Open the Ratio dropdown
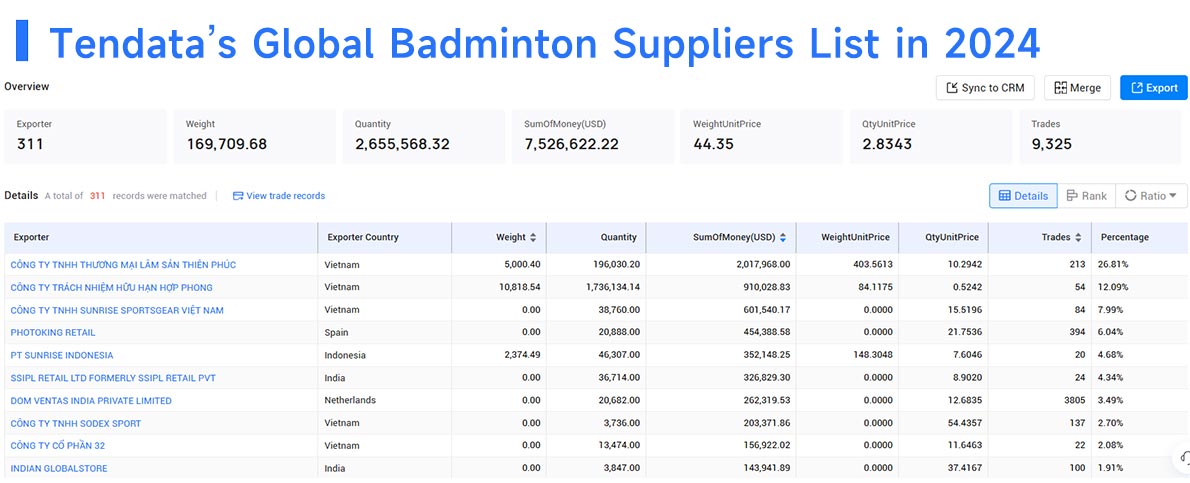The image size is (1190, 483). (x=1151, y=196)
